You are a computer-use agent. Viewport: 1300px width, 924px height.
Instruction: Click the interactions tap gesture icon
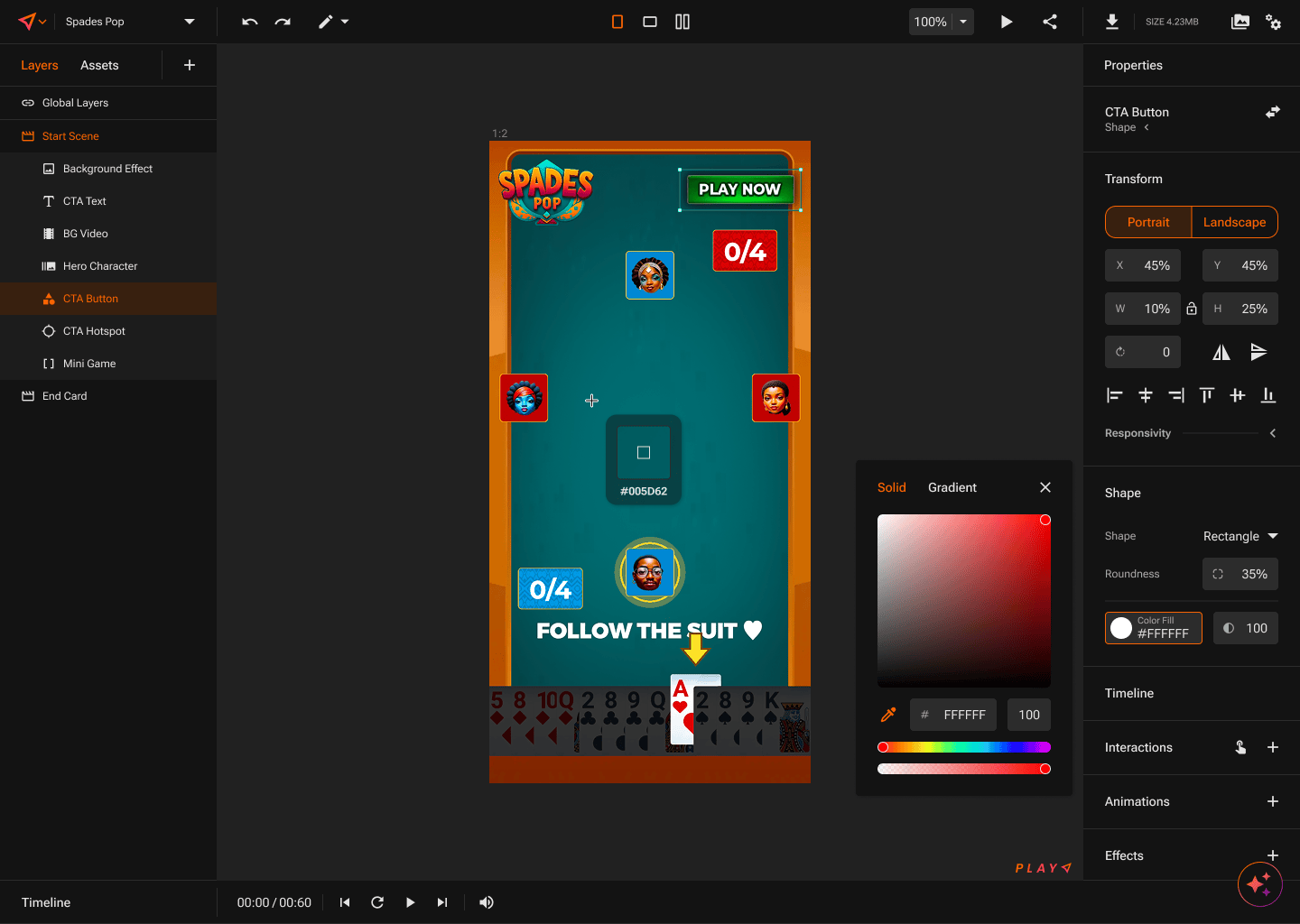(1241, 747)
